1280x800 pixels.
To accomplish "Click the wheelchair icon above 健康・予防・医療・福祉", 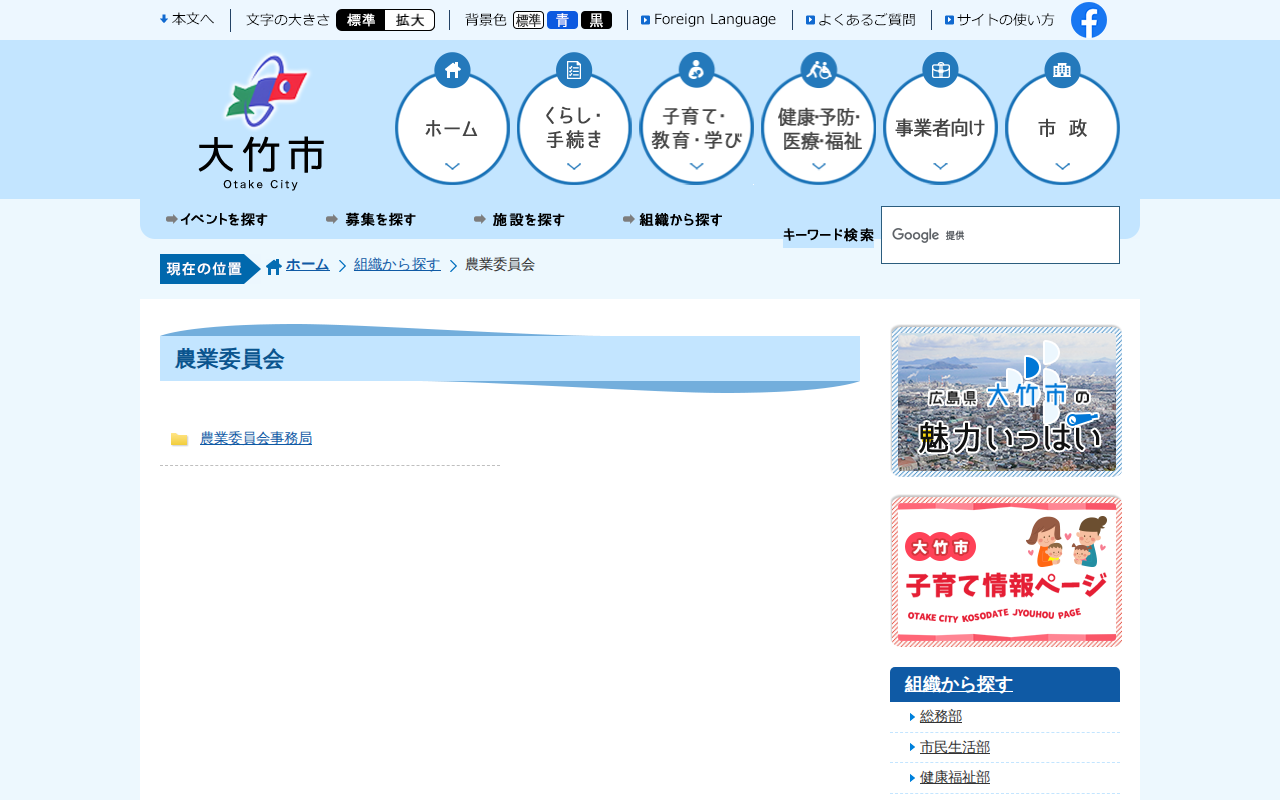I will (x=818, y=70).
